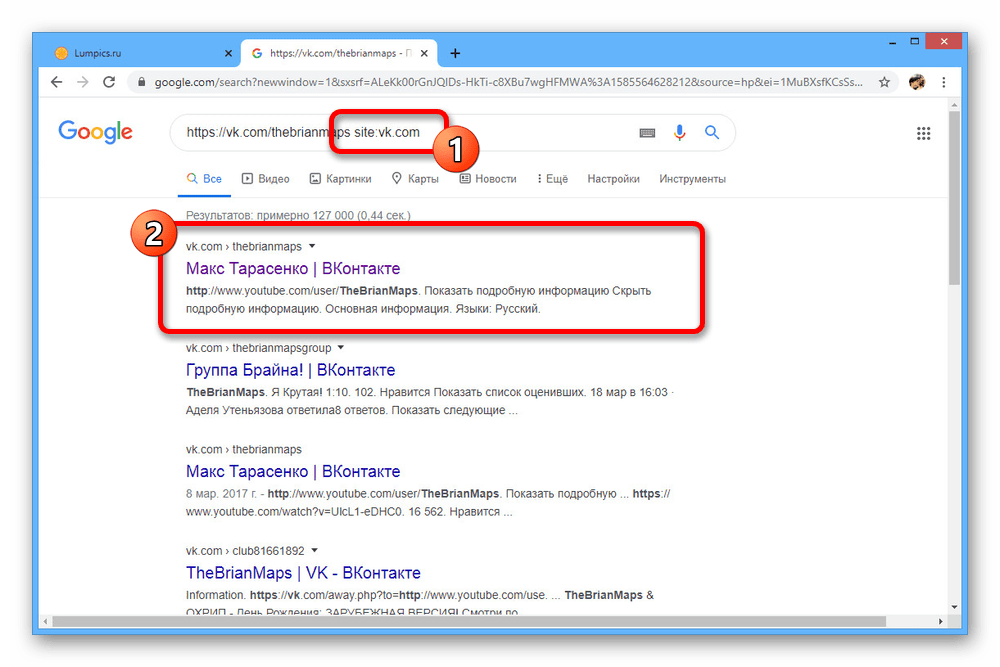Click the vertical scrollbar thumb

tap(954, 198)
